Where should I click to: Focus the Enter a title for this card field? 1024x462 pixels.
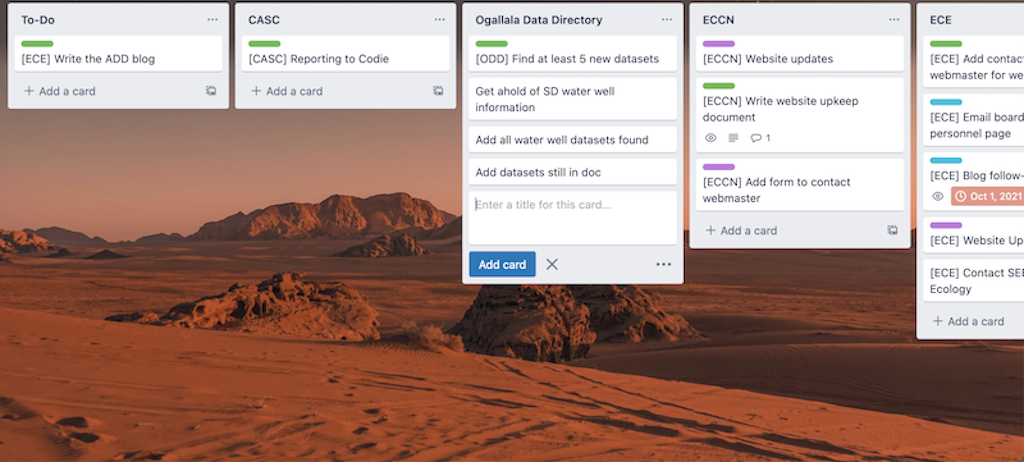click(x=572, y=216)
